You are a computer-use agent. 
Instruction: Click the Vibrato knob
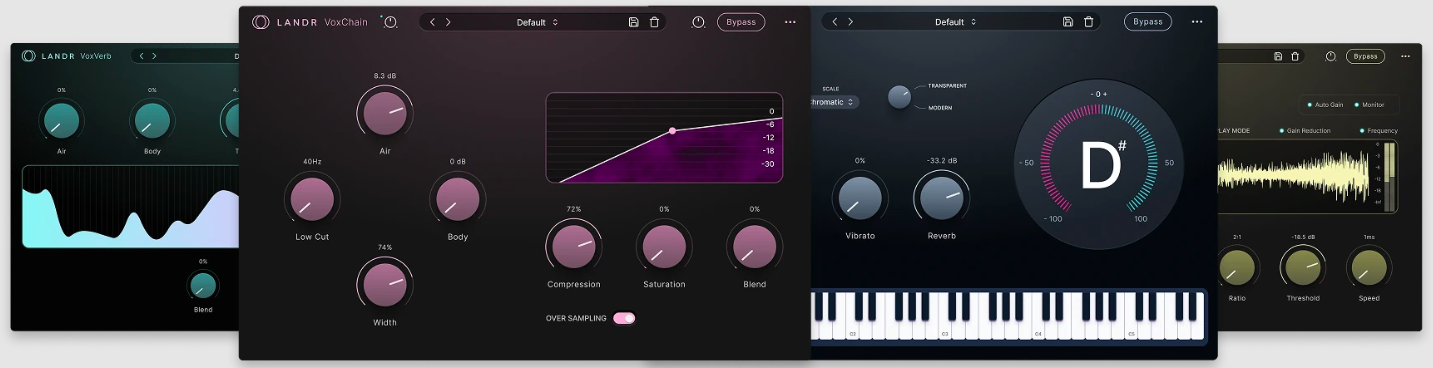click(x=860, y=199)
